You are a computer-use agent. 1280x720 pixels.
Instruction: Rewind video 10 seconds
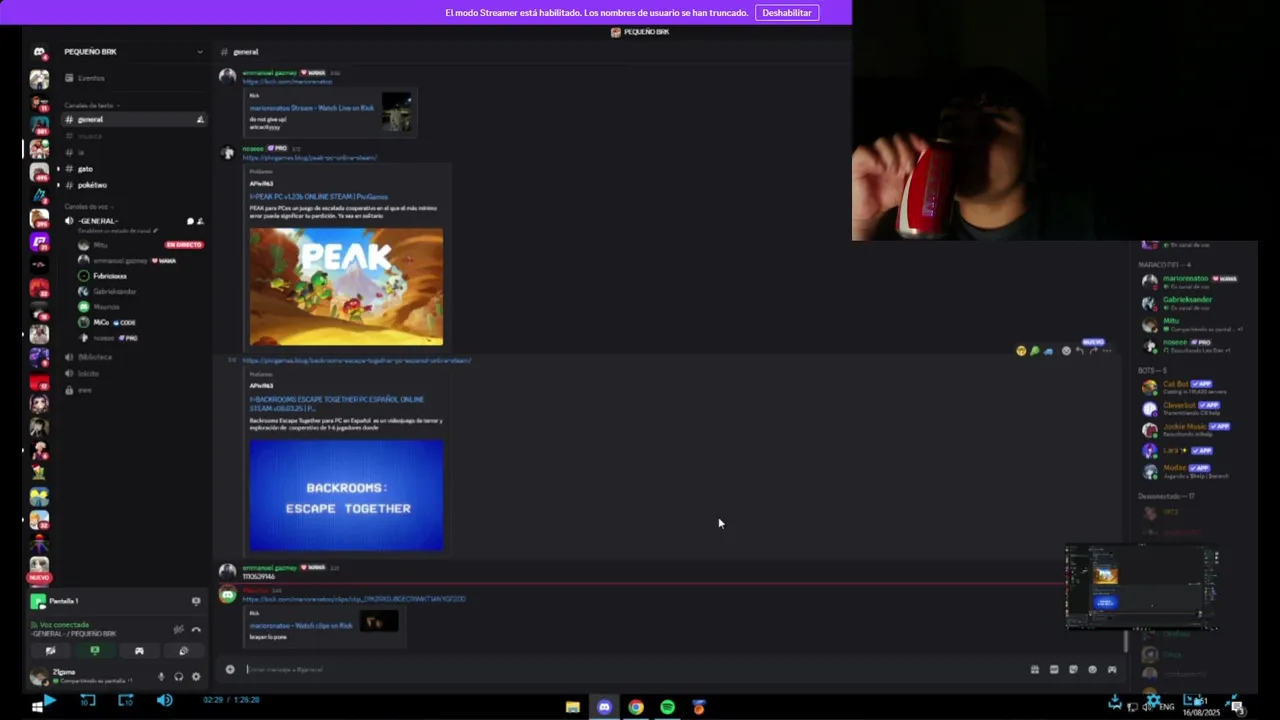87,700
